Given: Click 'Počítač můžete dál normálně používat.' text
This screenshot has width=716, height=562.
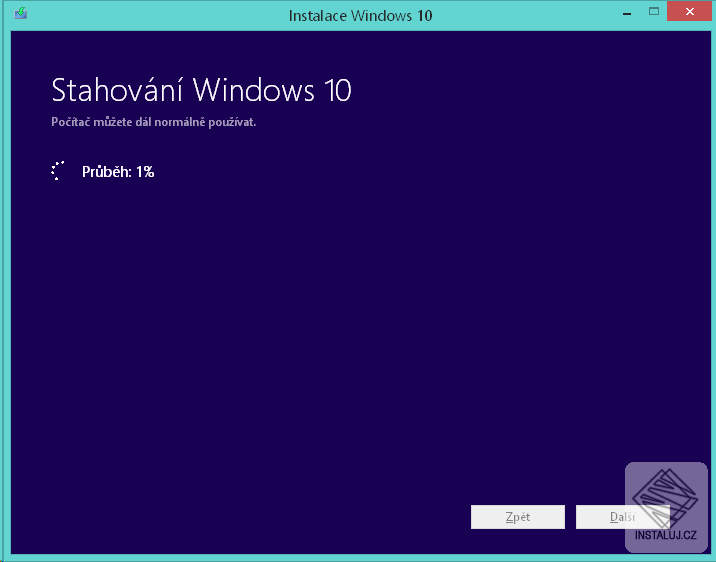Looking at the screenshot, I should point(153,122).
